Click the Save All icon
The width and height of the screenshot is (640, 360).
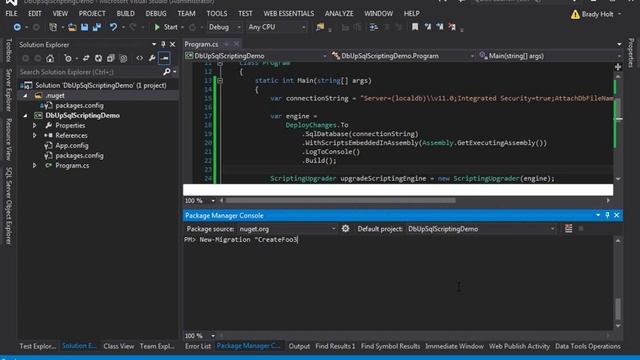pos(97,27)
